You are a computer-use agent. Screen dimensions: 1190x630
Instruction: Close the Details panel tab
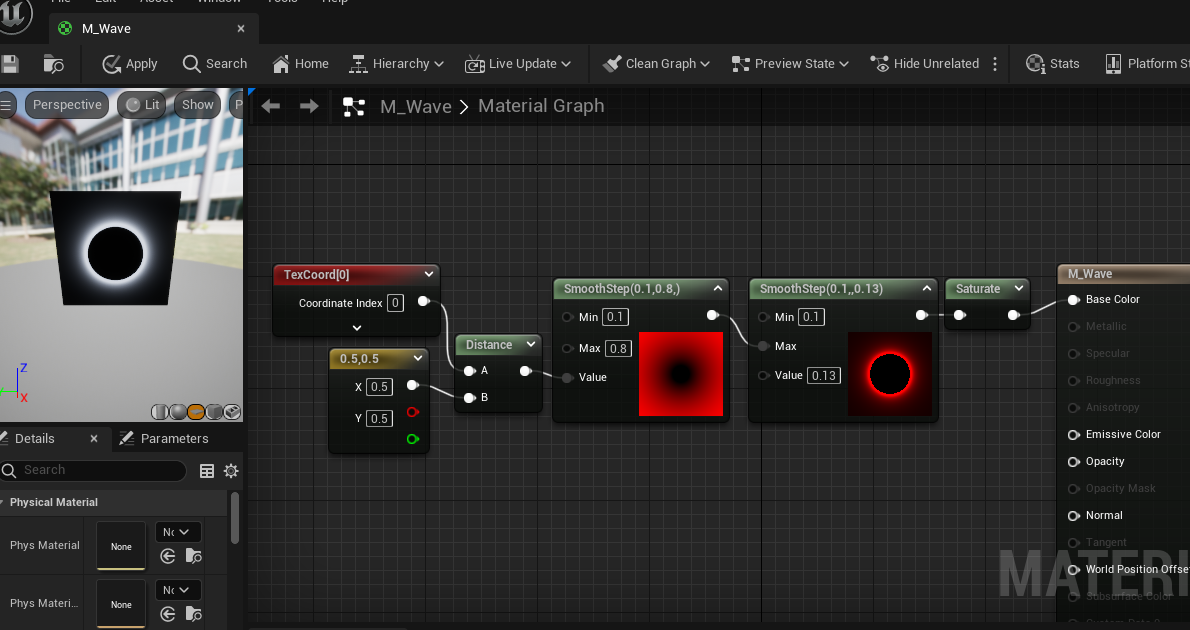[94, 439]
